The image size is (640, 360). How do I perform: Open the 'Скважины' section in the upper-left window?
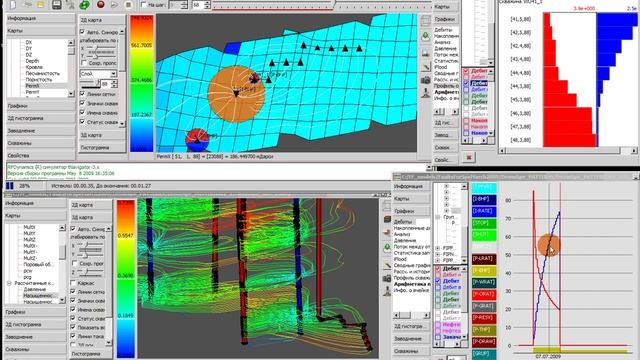click(40, 143)
